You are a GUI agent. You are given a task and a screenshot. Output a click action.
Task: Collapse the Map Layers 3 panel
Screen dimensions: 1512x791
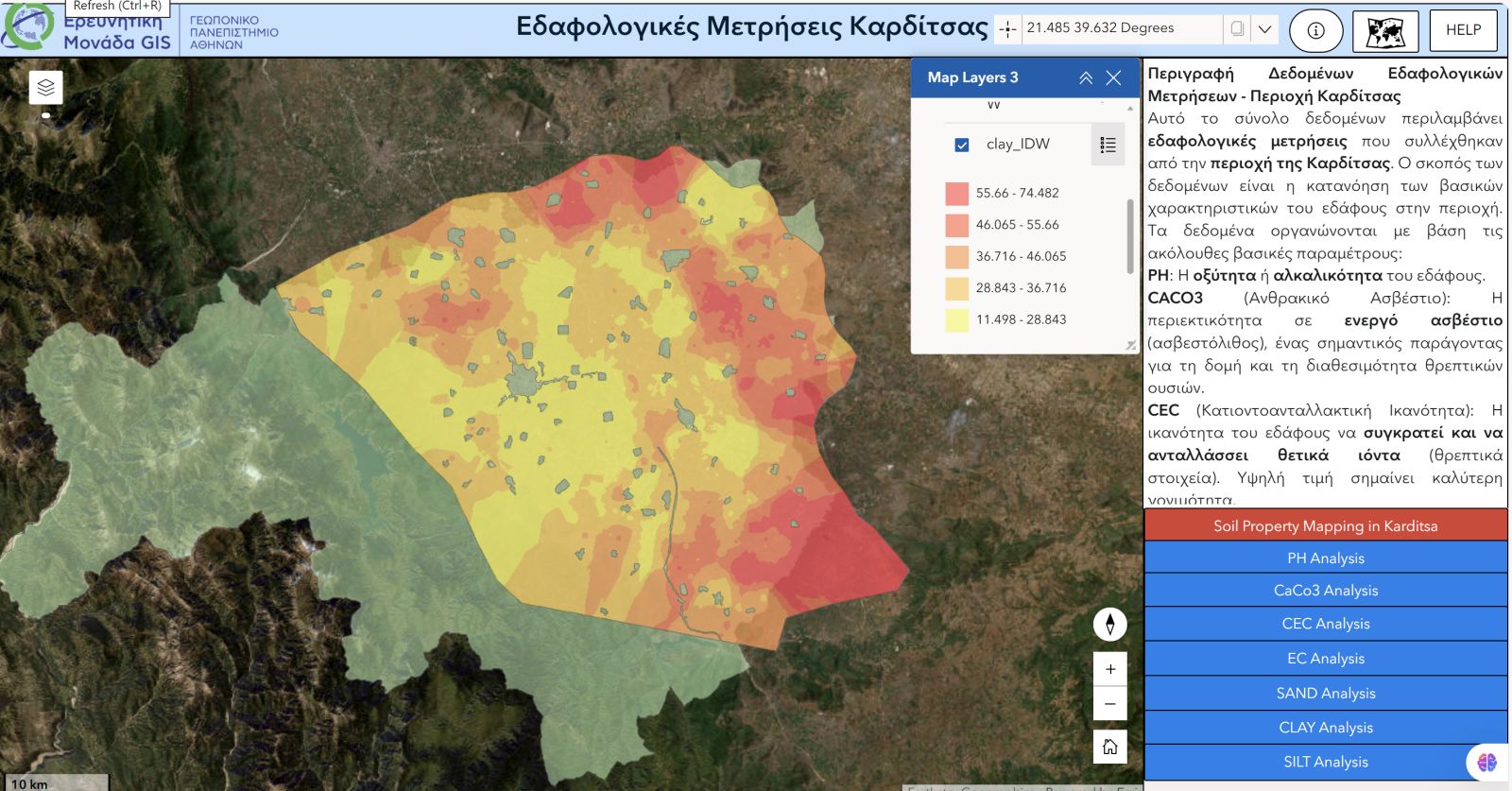(x=1086, y=78)
